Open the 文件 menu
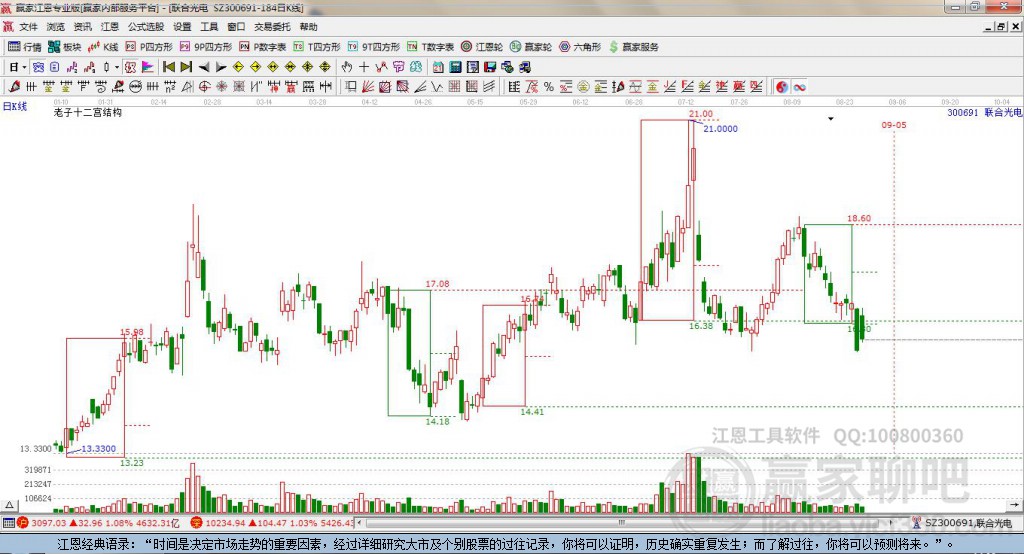This screenshot has width=1024, height=554. point(29,27)
